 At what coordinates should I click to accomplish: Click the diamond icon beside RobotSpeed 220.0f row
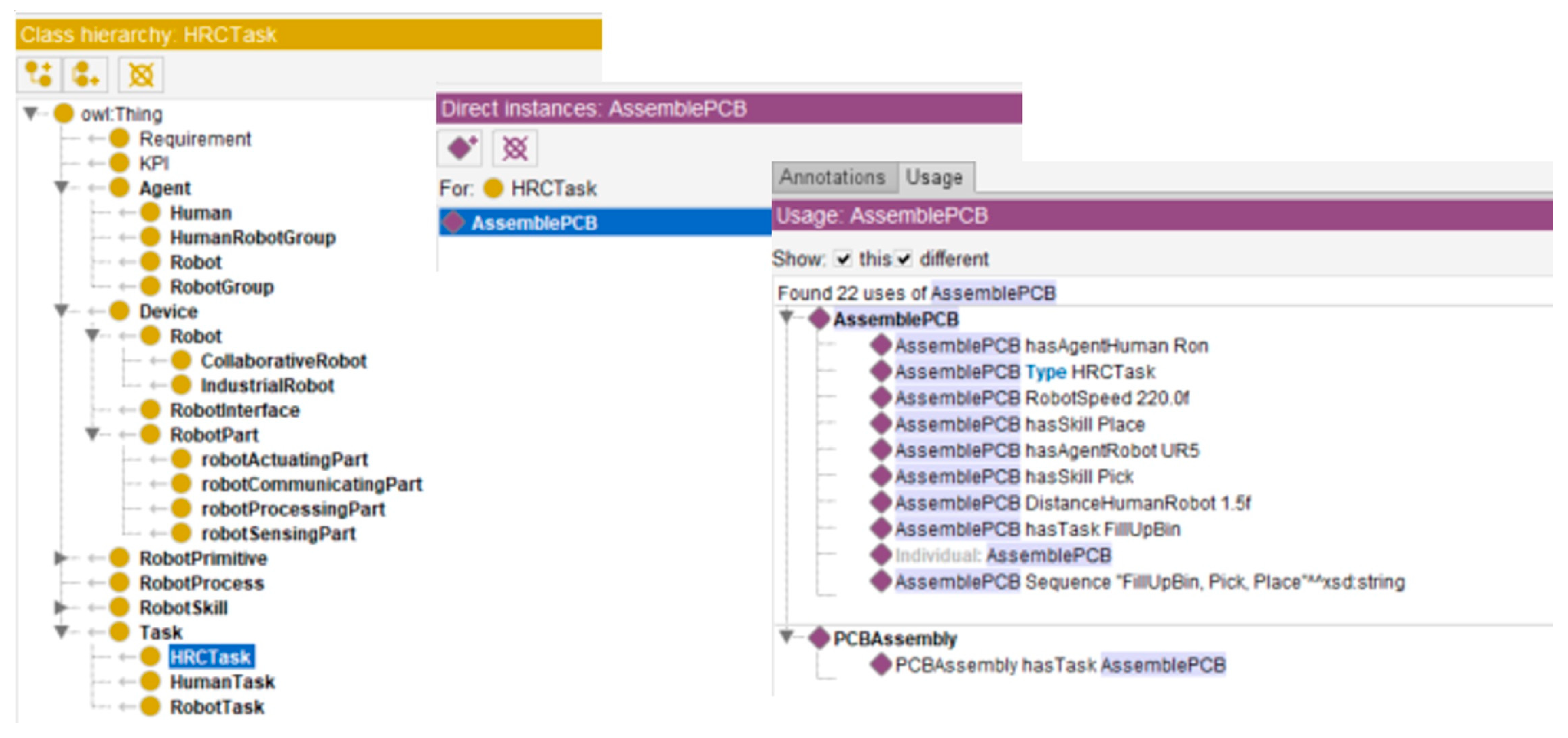(x=881, y=398)
